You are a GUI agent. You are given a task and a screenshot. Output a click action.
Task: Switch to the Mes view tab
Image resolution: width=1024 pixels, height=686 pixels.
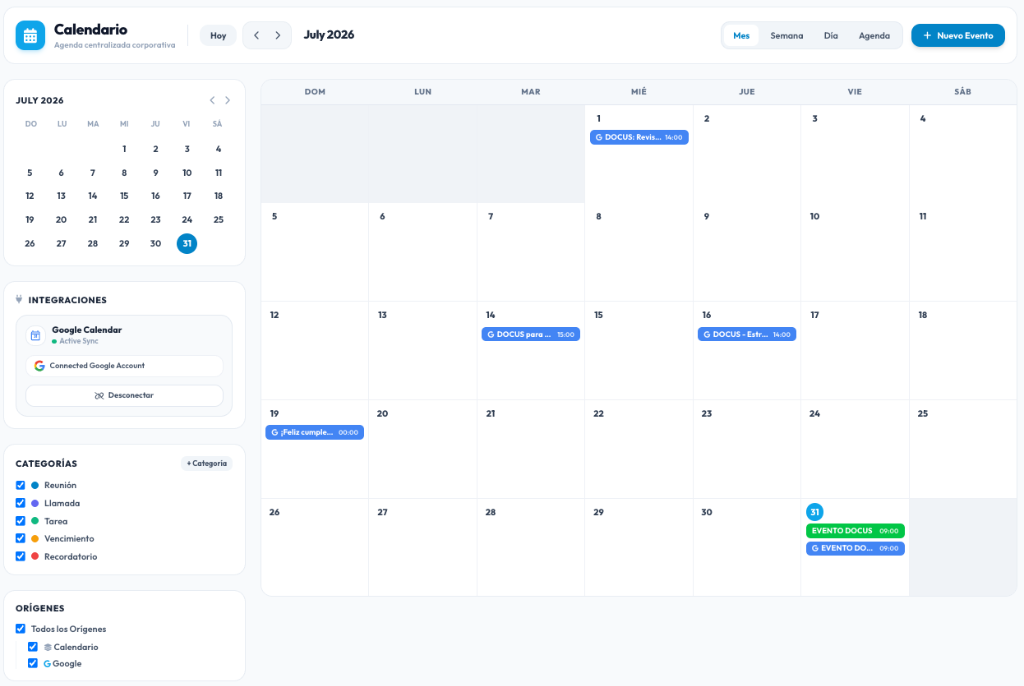click(x=741, y=35)
